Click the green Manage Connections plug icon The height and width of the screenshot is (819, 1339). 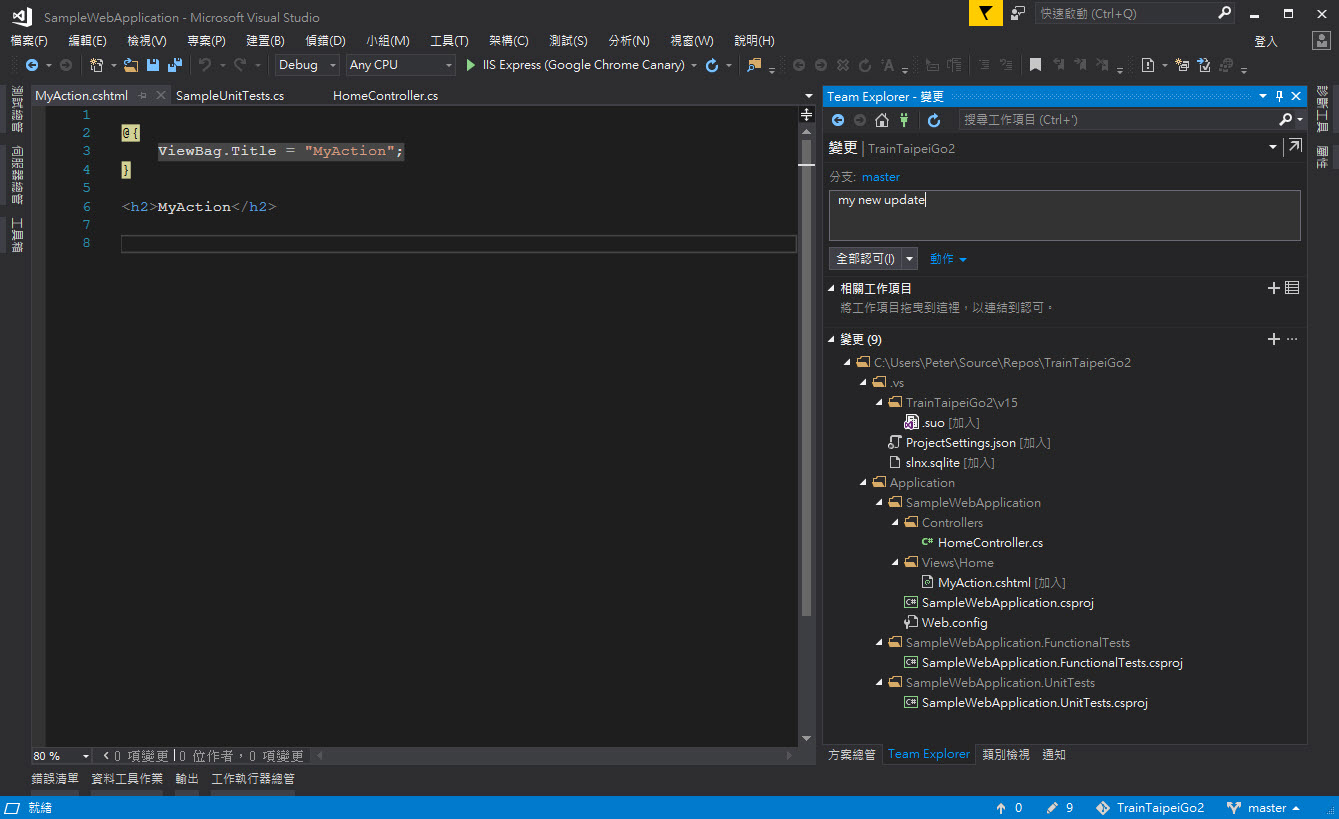[x=904, y=120]
